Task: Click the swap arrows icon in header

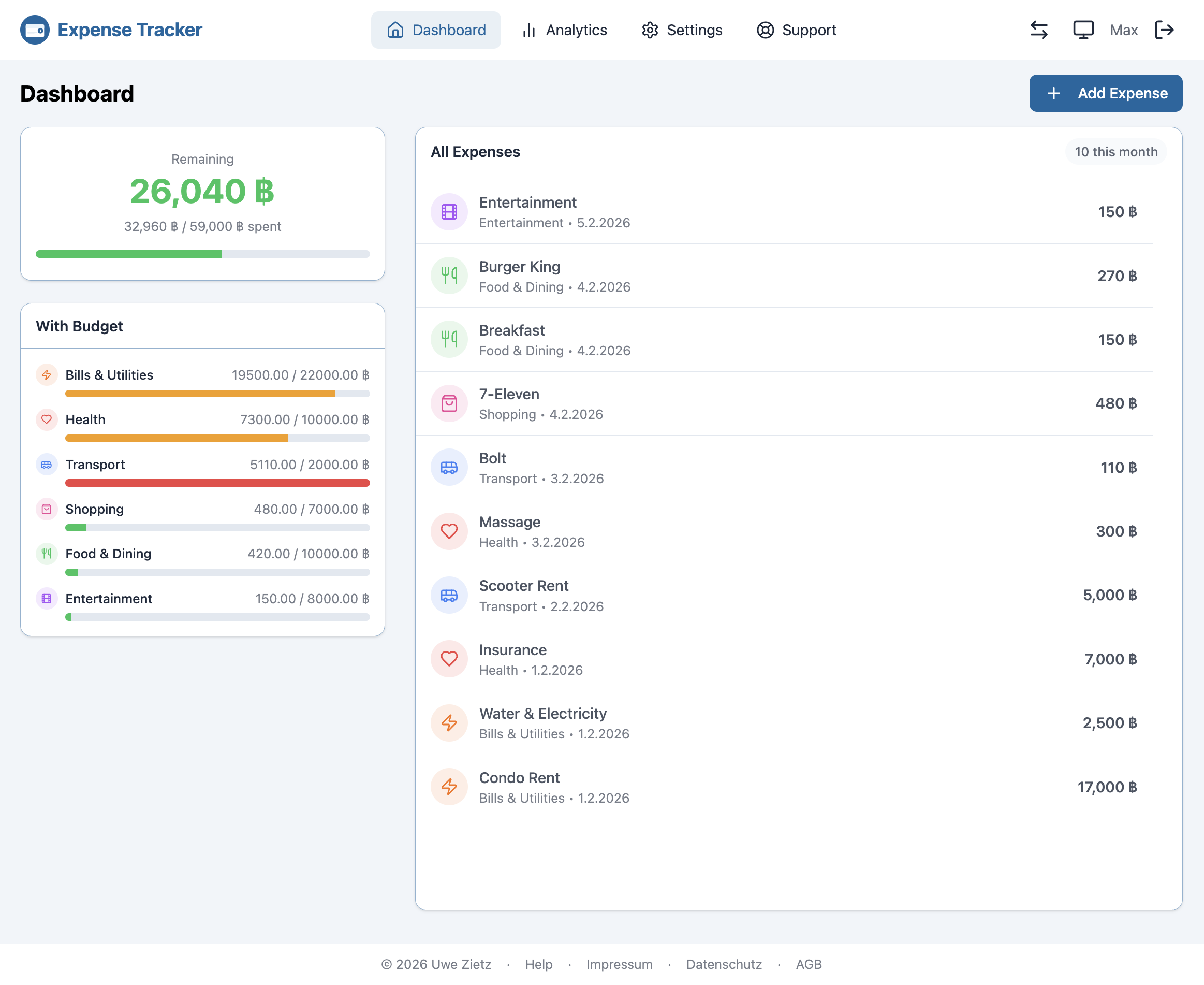Action: point(1038,30)
